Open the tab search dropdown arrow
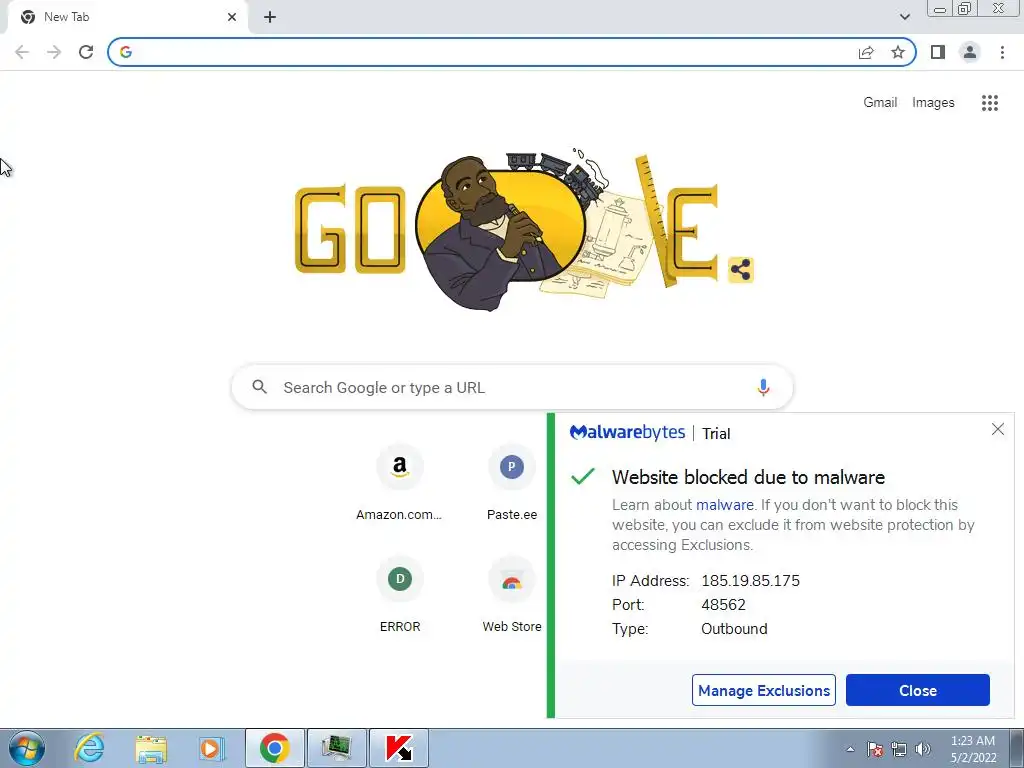 (904, 17)
